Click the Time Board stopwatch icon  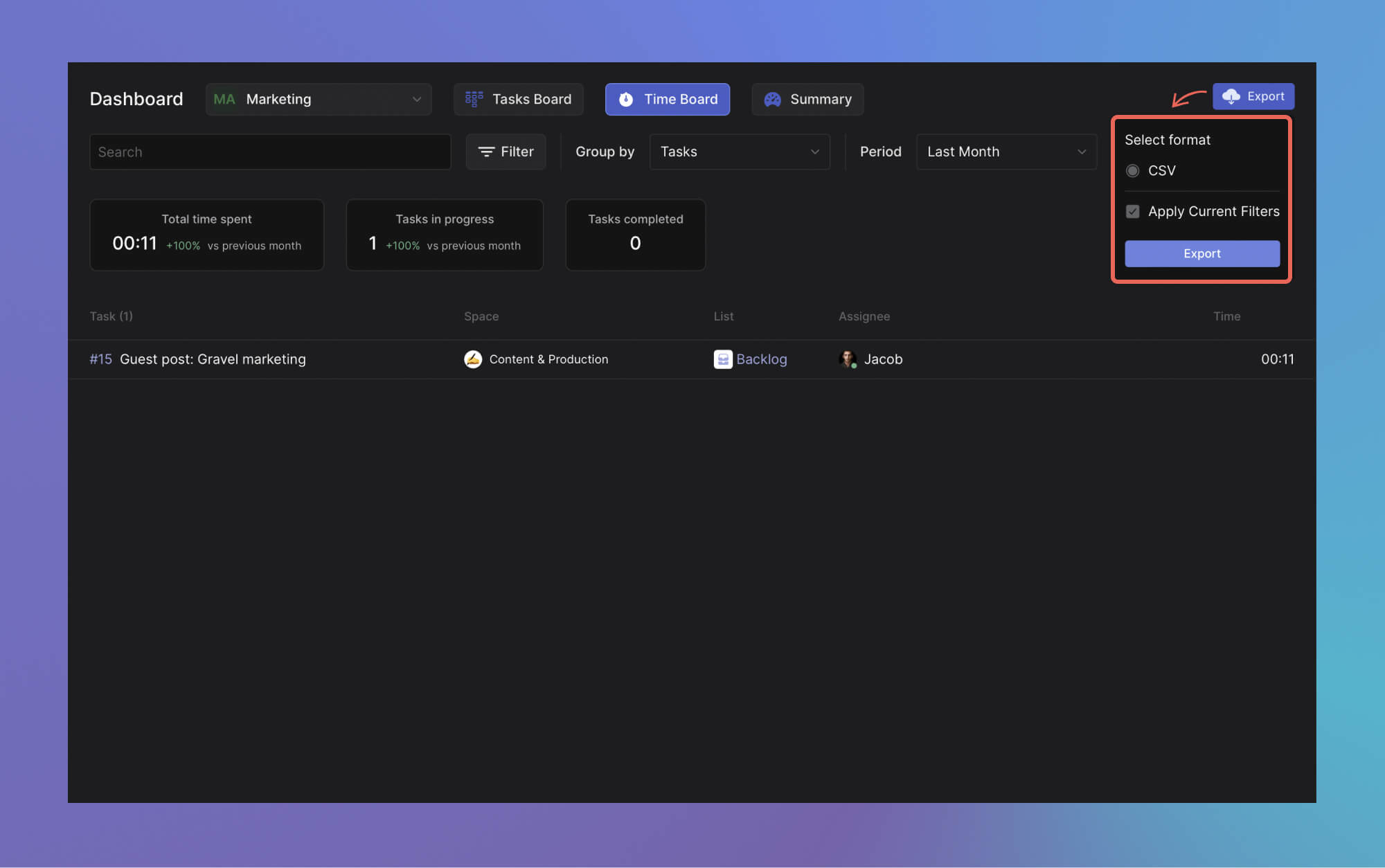pos(626,99)
